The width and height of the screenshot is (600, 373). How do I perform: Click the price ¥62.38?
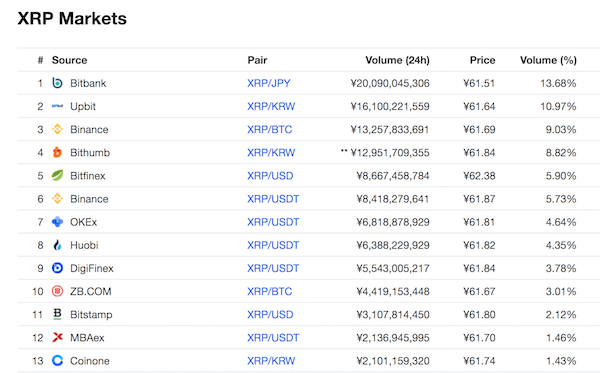(479, 176)
